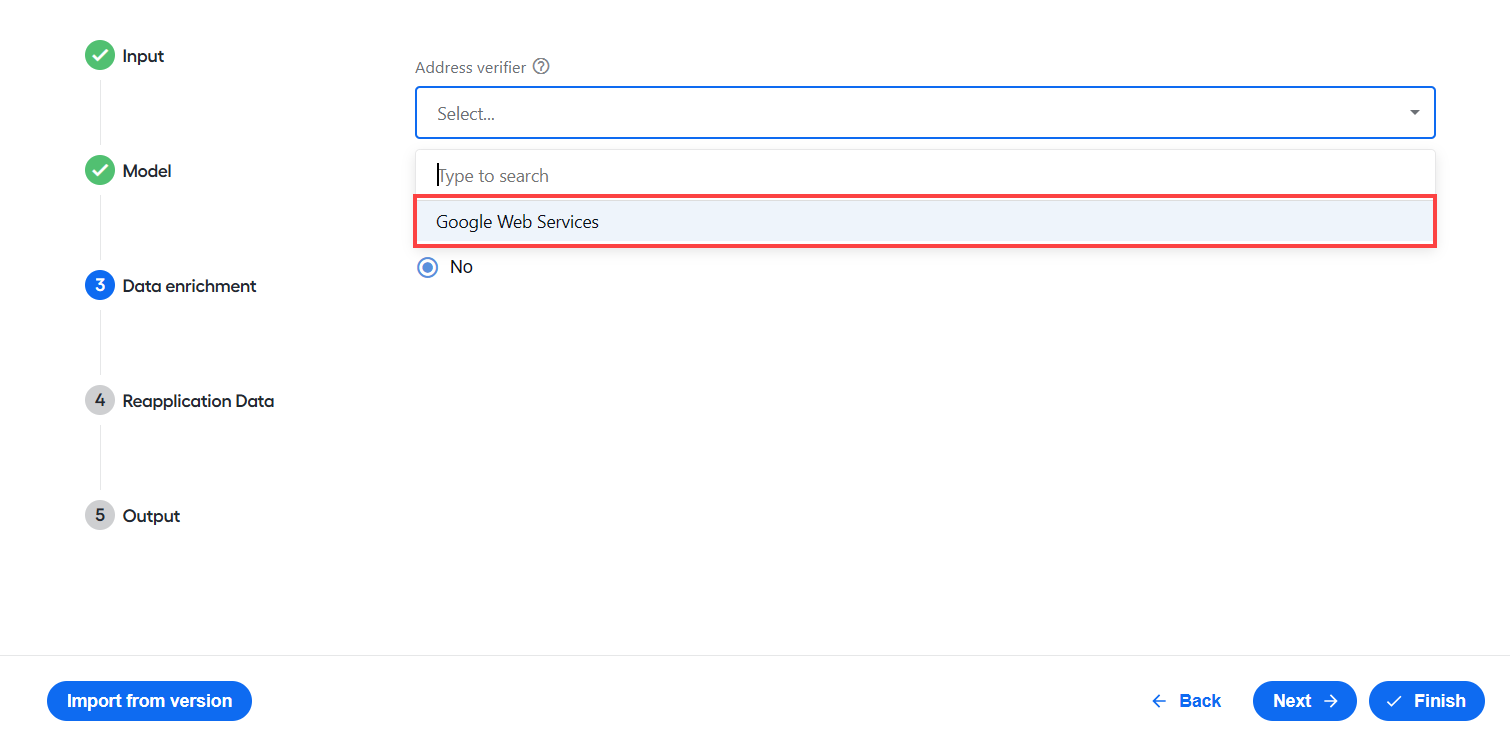Click the step 5 circle icon
Screen dimensions: 1511x735
(100, 516)
